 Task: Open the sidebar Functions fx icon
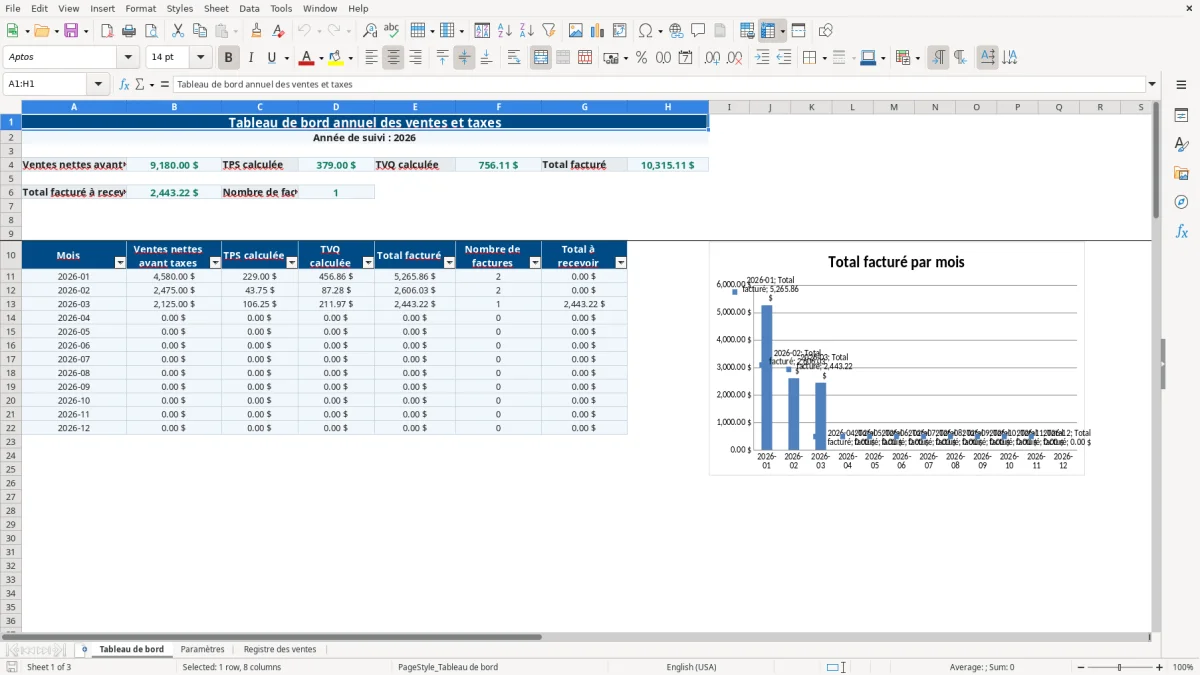(x=1181, y=231)
